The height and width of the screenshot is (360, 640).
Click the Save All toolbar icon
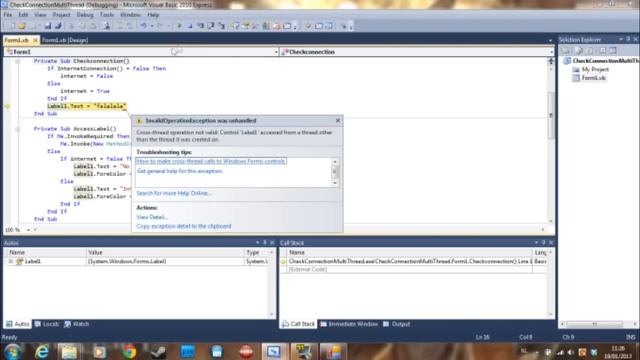point(58,26)
